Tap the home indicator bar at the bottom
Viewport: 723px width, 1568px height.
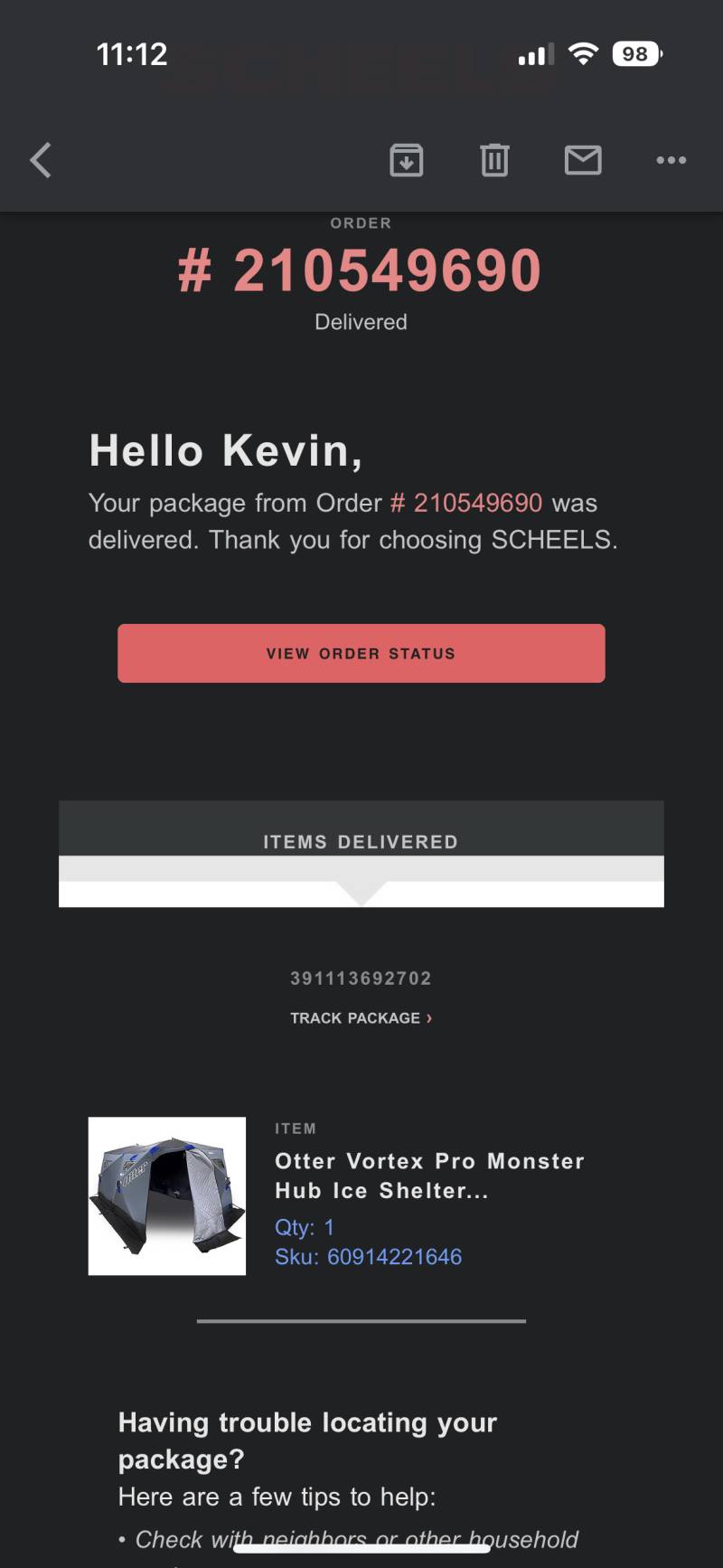361,1547
